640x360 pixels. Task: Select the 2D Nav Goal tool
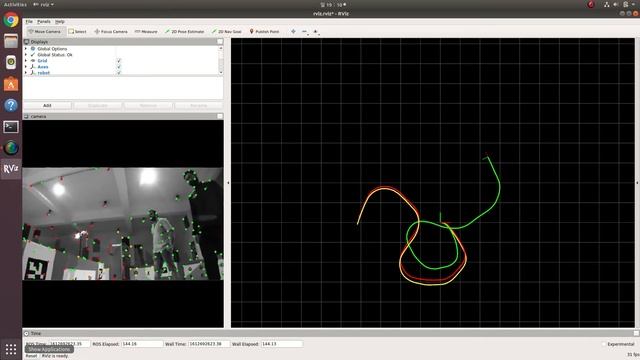[x=227, y=31]
